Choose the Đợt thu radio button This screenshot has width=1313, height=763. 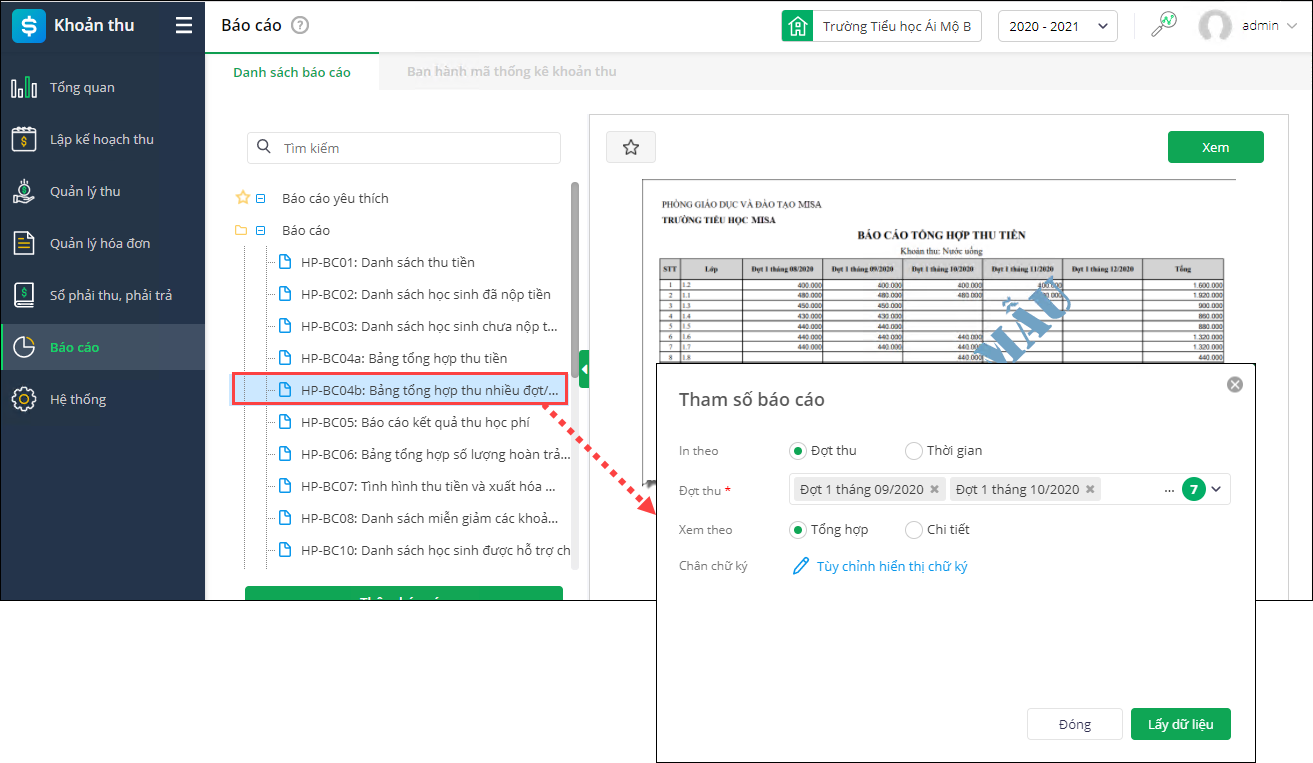(x=798, y=451)
